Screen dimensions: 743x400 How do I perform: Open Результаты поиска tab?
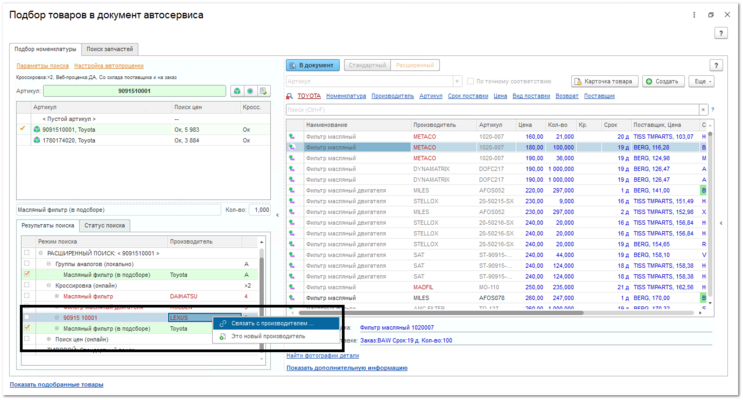click(x=48, y=226)
